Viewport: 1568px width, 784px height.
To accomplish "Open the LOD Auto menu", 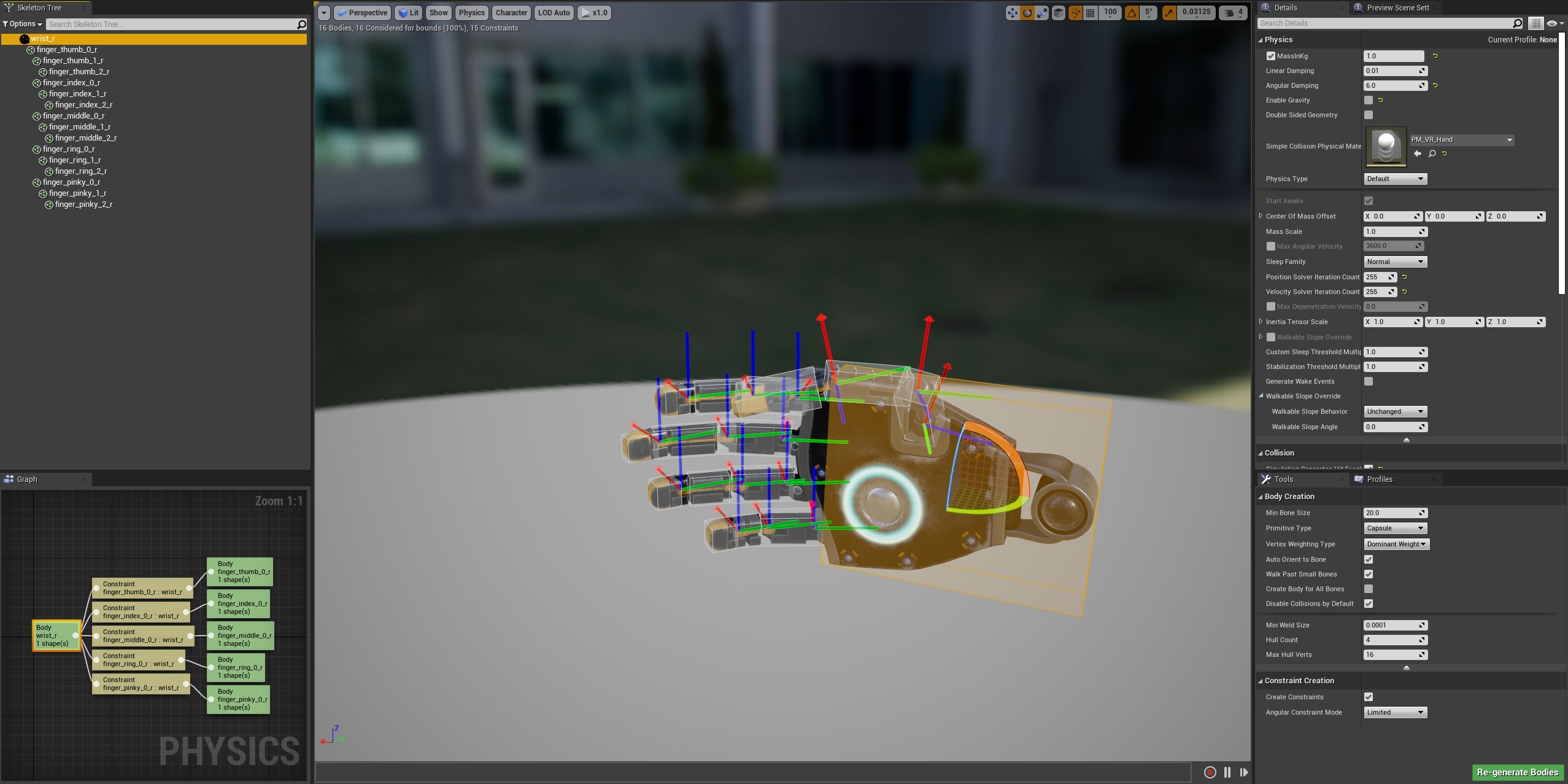I will (x=554, y=13).
